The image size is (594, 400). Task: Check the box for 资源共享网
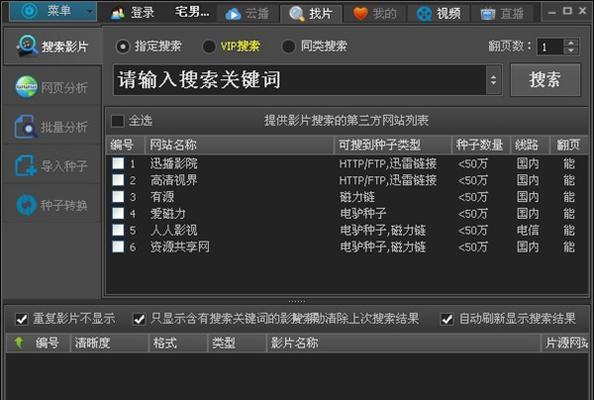[x=118, y=247]
